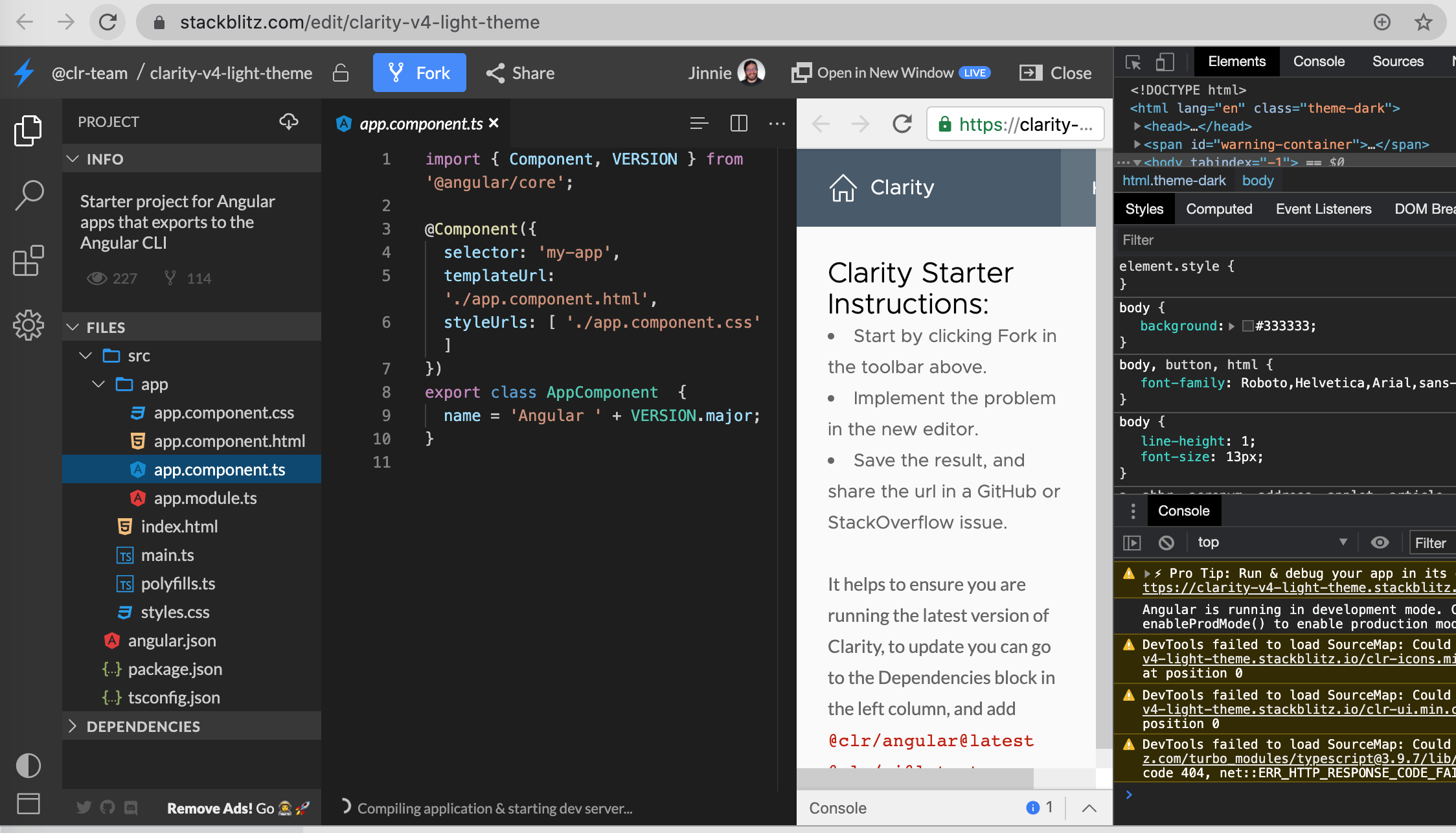Click the Discord chat icon in footer
This screenshot has height=833, width=1456.
[x=131, y=807]
